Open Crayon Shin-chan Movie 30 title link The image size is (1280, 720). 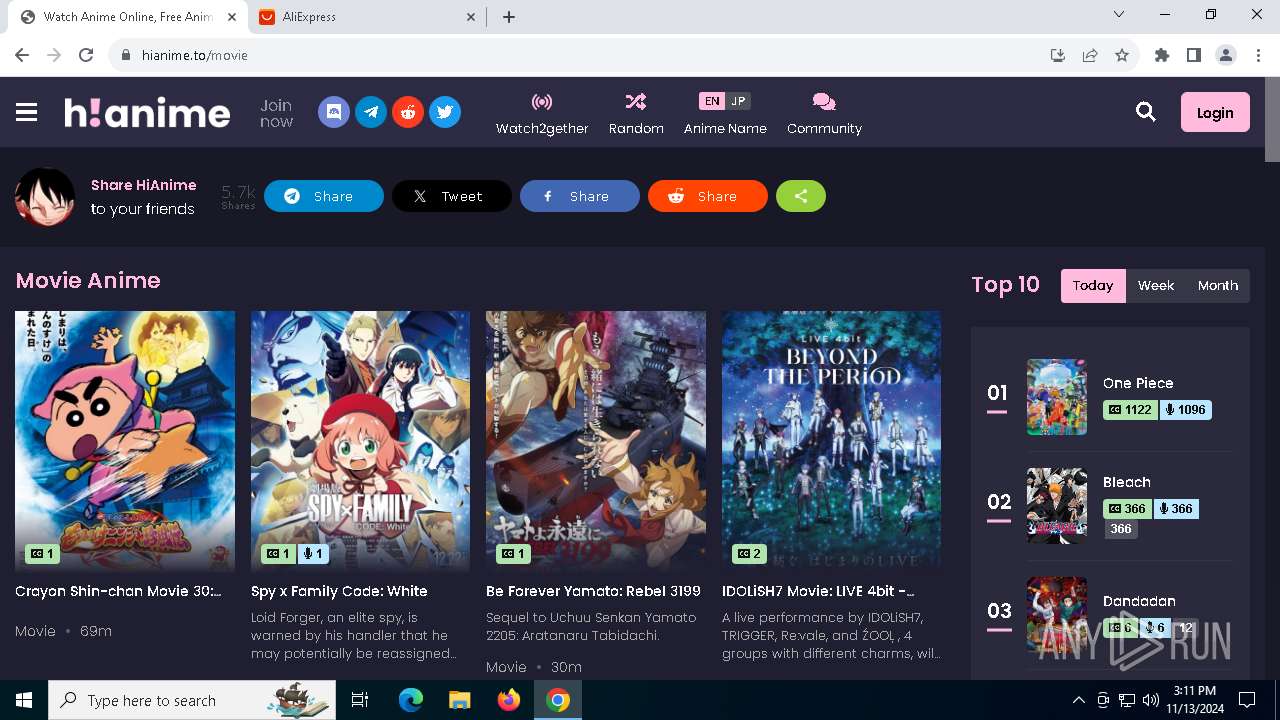click(x=118, y=591)
